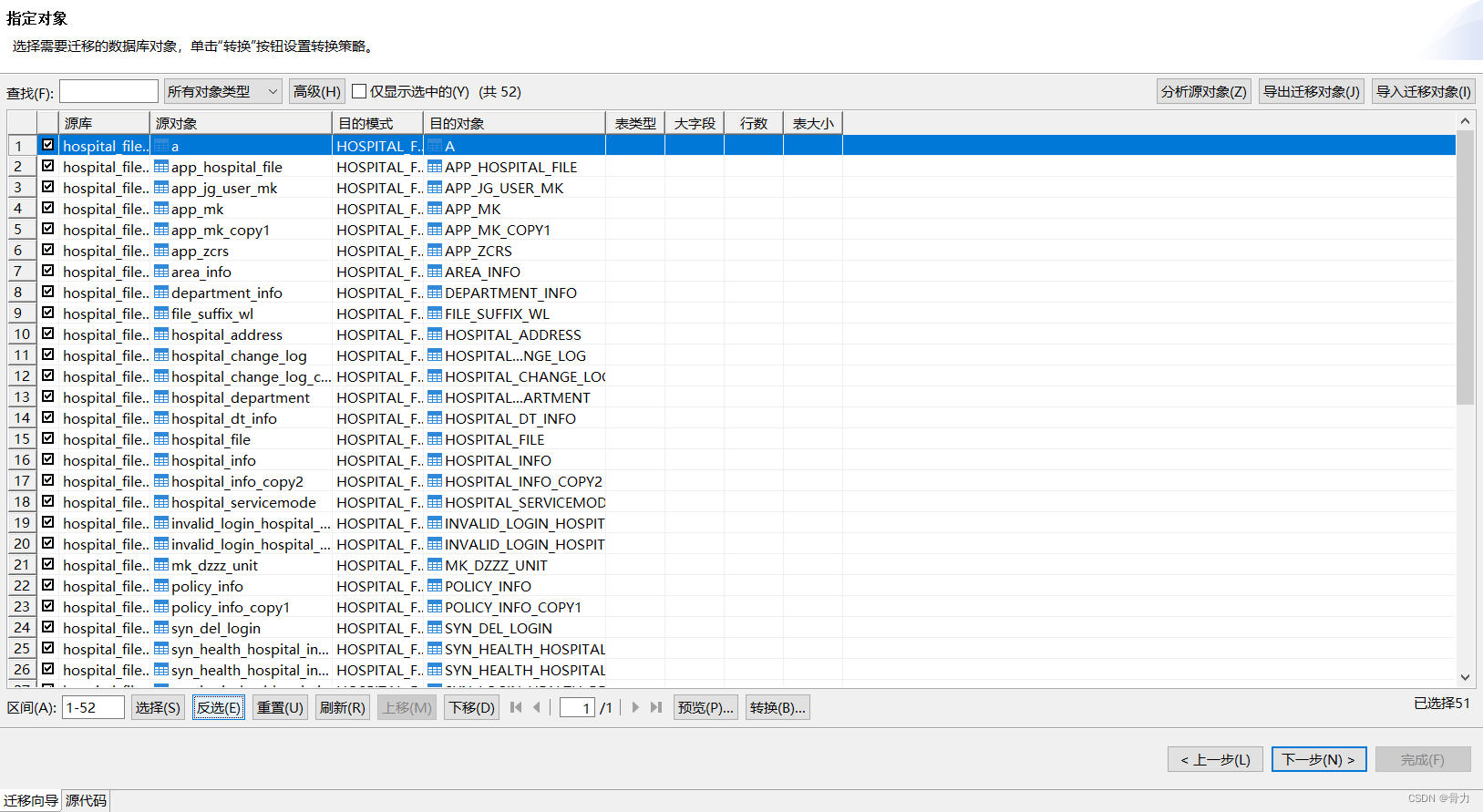Click the table icon for DEPARTMENT_INFO target
The height and width of the screenshot is (812, 1483).
click(435, 293)
